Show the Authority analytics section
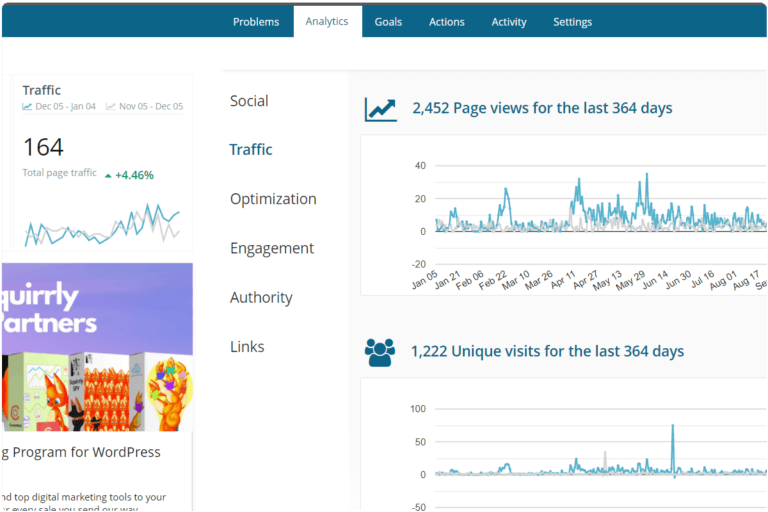 pyautogui.click(x=261, y=297)
